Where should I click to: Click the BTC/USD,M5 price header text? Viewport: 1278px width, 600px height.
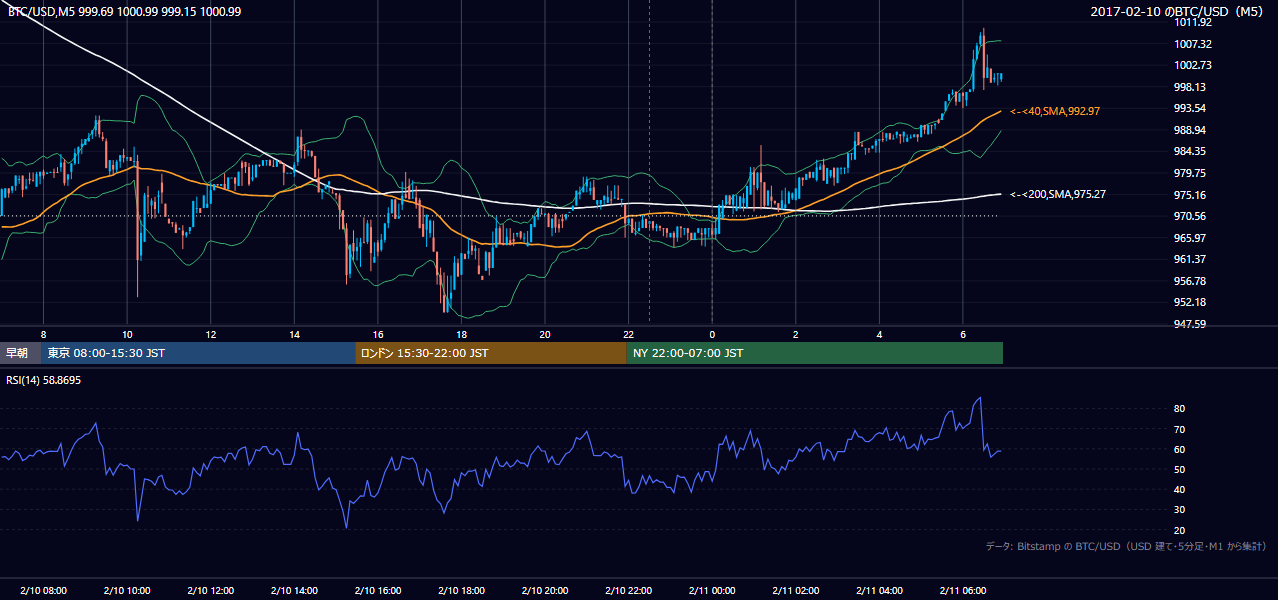click(x=124, y=11)
